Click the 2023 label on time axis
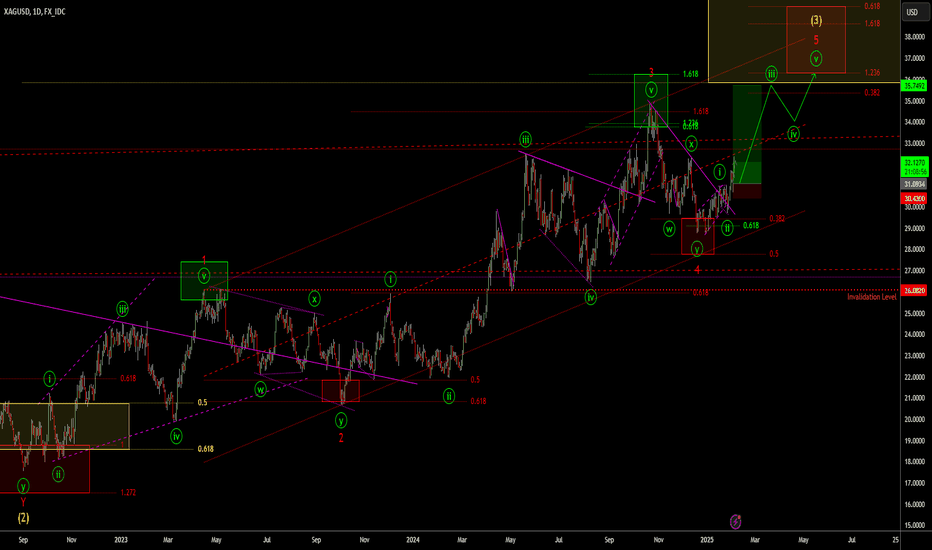Screen dimensions: 932x550 (x=121, y=540)
